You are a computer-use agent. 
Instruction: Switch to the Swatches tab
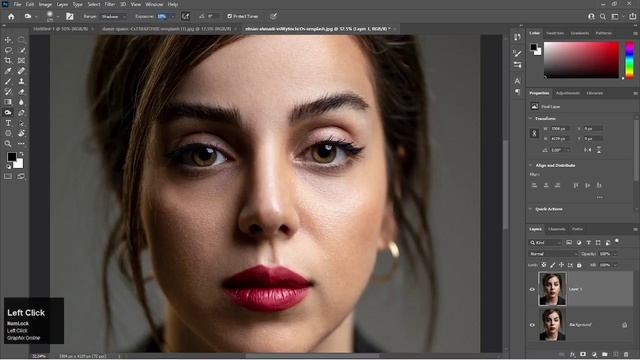coord(555,33)
